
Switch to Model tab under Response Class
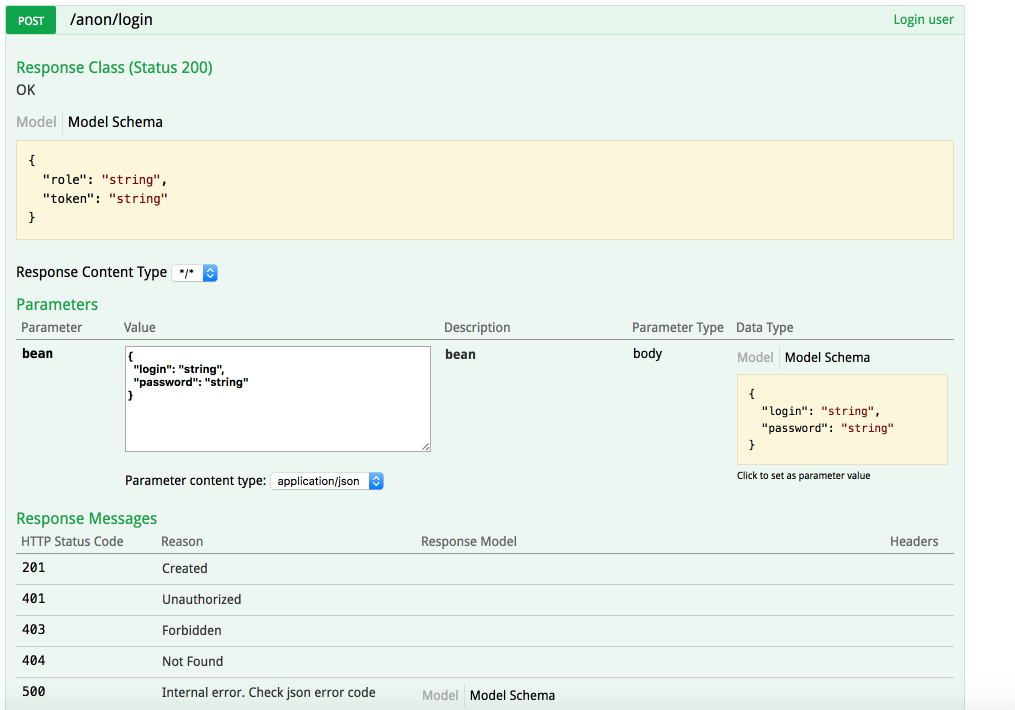click(36, 122)
